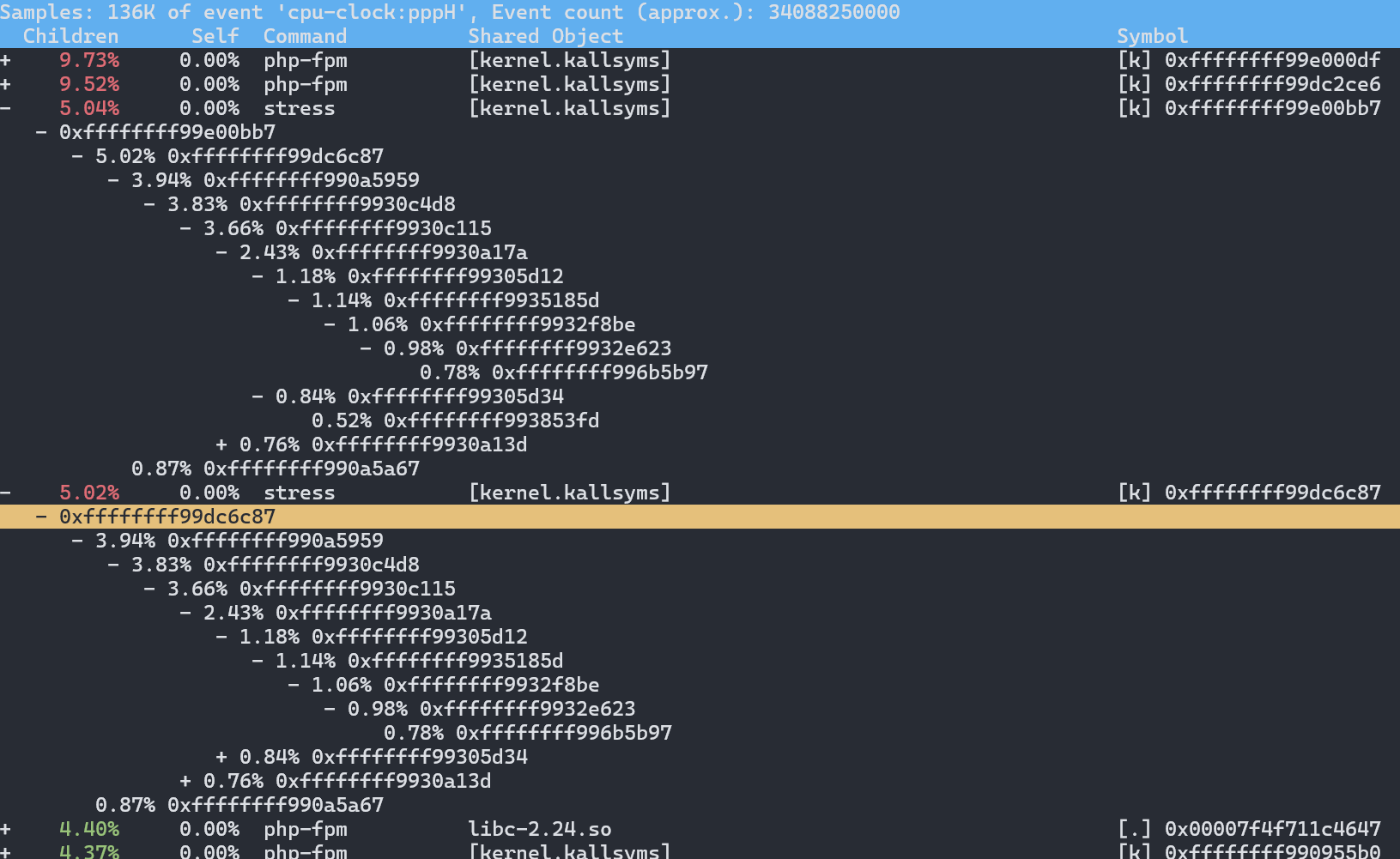
Task: Select the 0.52% 0xffffffff993853fd call chain line
Action: 456,420
